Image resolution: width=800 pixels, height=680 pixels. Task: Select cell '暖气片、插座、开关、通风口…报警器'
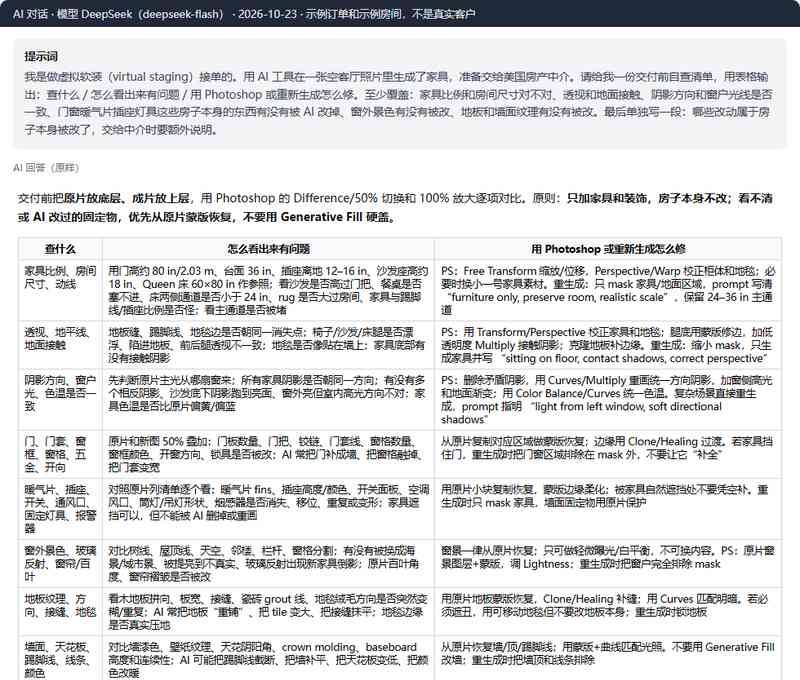[60, 509]
